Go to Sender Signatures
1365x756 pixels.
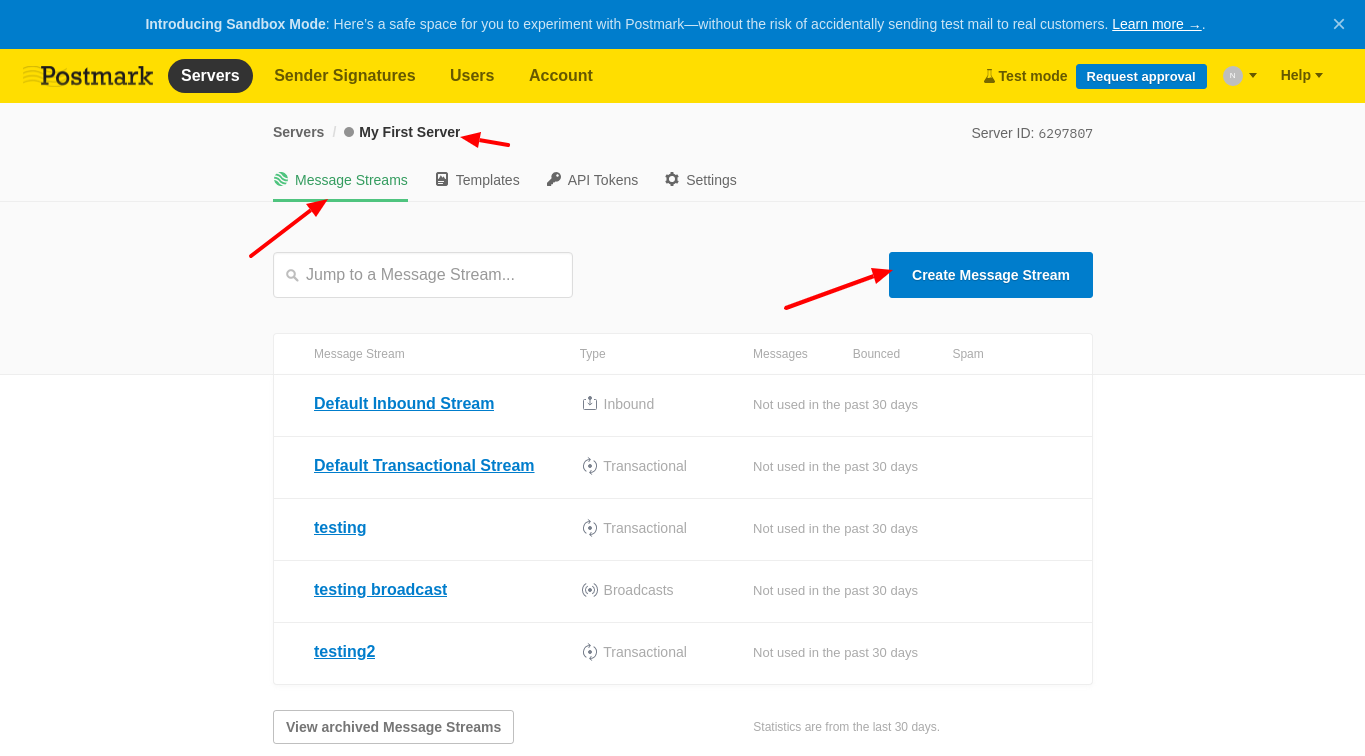[x=345, y=76]
